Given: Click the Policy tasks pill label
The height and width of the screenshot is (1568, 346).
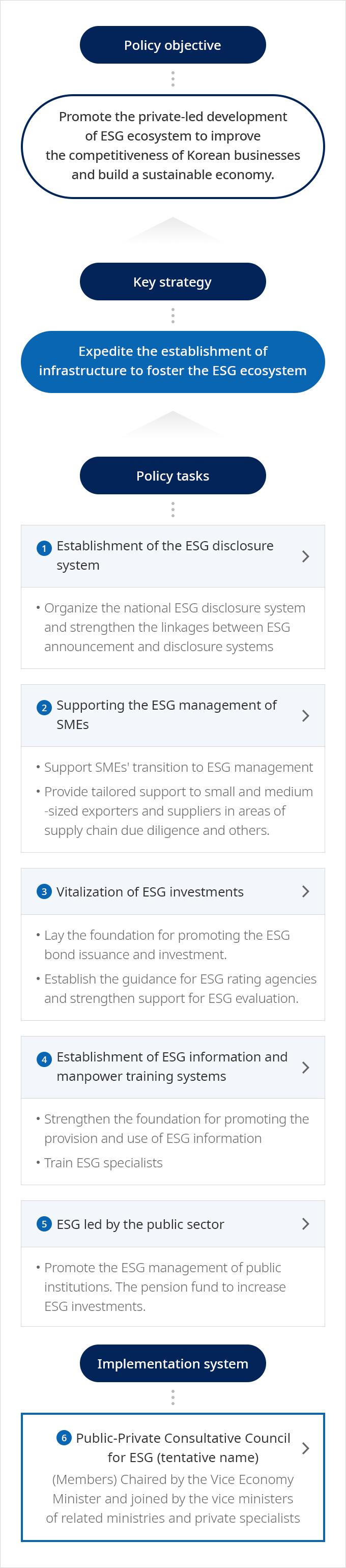Looking at the screenshot, I should pos(172,475).
